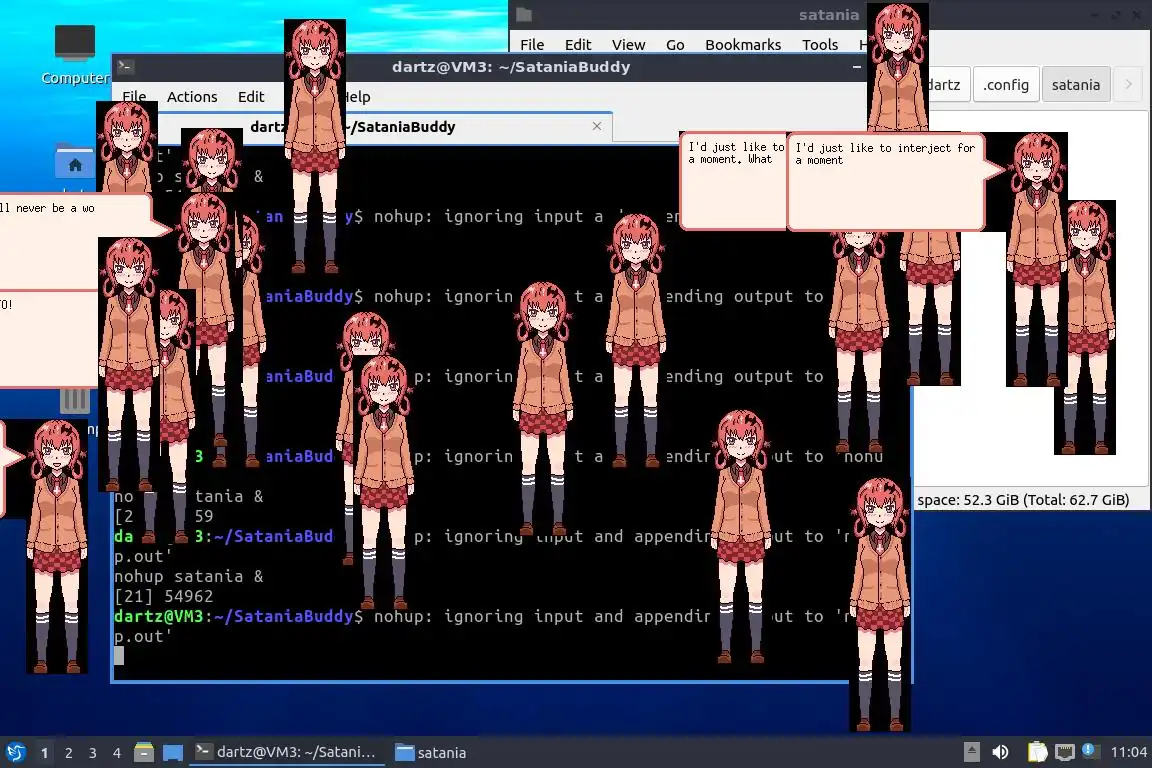Screen dimensions: 1152x768
Task: Open the Lubuntu start menu icon
Action: coord(15,752)
